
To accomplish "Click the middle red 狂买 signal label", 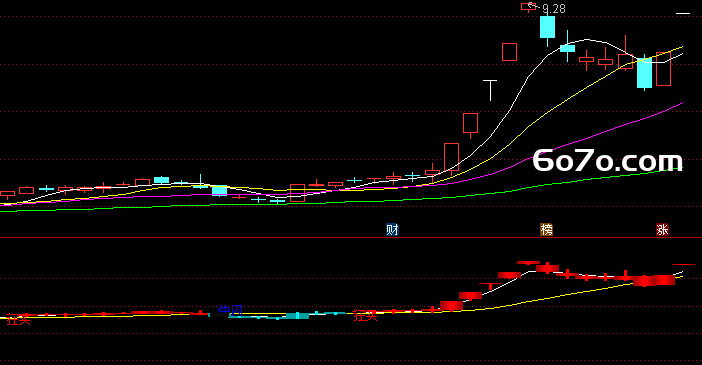I will point(365,316).
